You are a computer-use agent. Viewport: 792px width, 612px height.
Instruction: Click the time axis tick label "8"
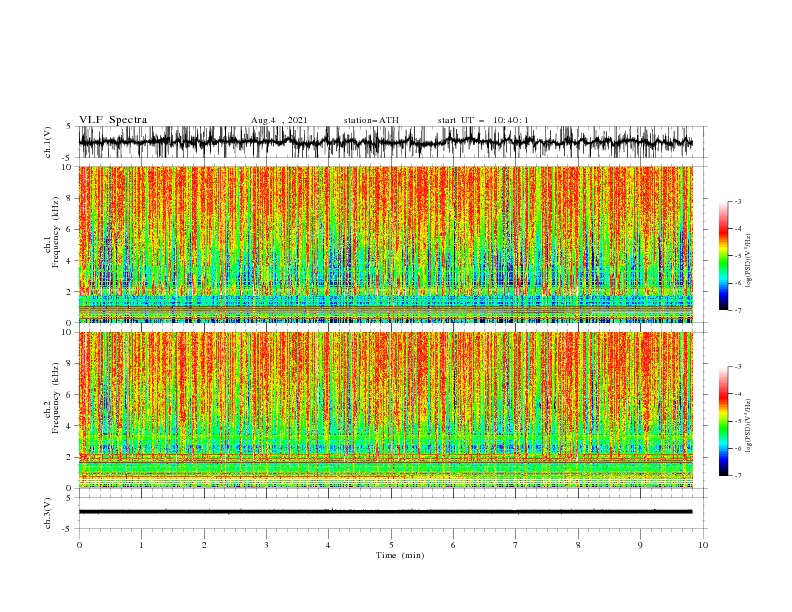(x=578, y=545)
